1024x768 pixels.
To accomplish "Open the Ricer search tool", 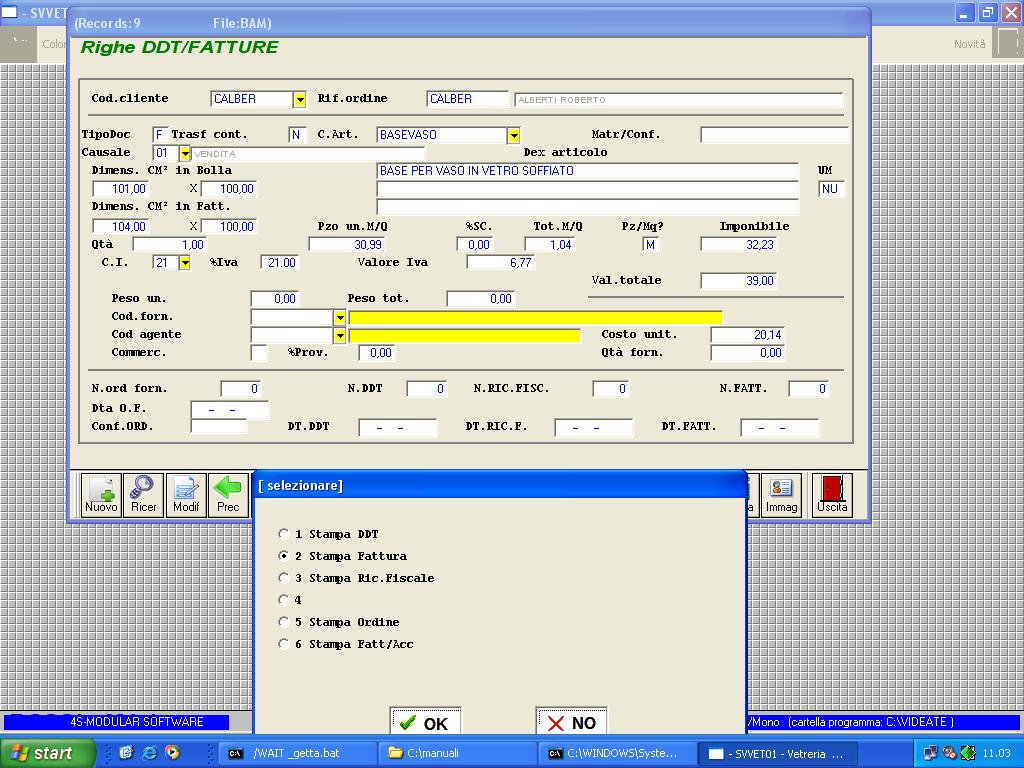I will pos(144,496).
